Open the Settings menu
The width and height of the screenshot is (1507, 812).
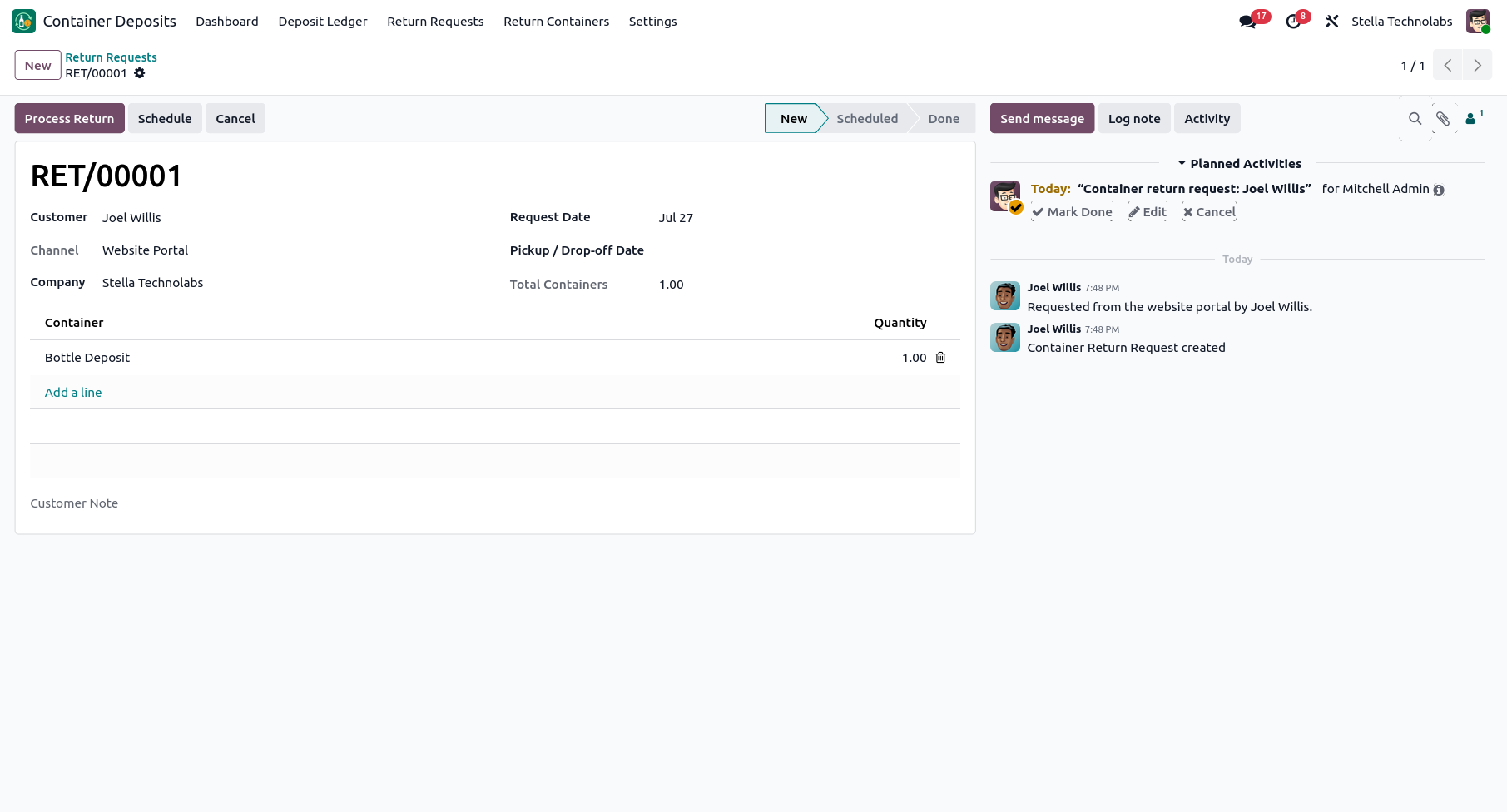652,22
